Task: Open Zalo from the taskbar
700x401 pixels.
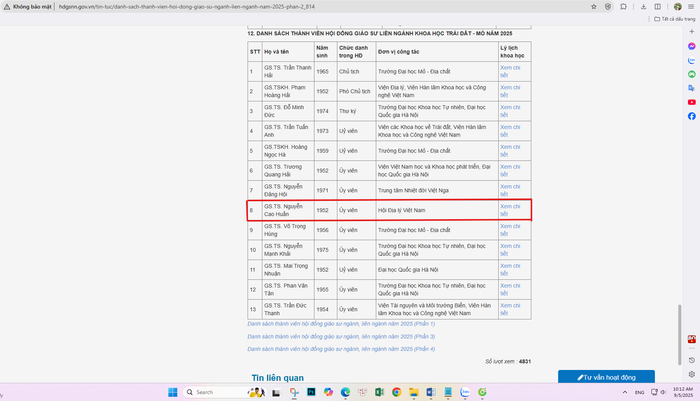Action: coord(465,392)
